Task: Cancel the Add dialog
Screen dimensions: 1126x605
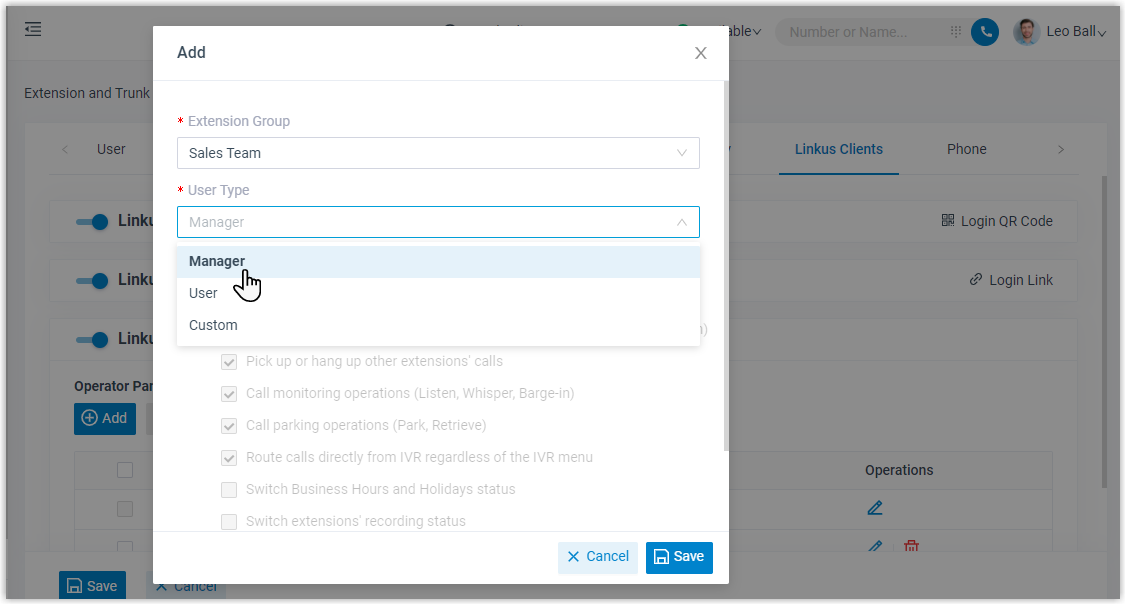Action: [597, 557]
